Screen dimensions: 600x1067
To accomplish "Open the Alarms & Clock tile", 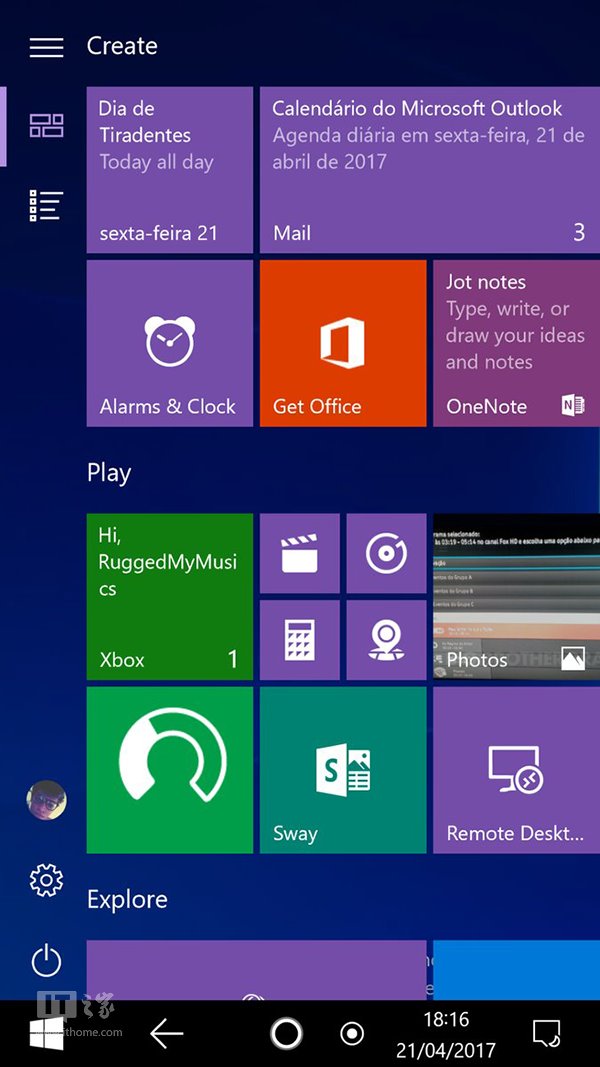I will pyautogui.click(x=169, y=343).
